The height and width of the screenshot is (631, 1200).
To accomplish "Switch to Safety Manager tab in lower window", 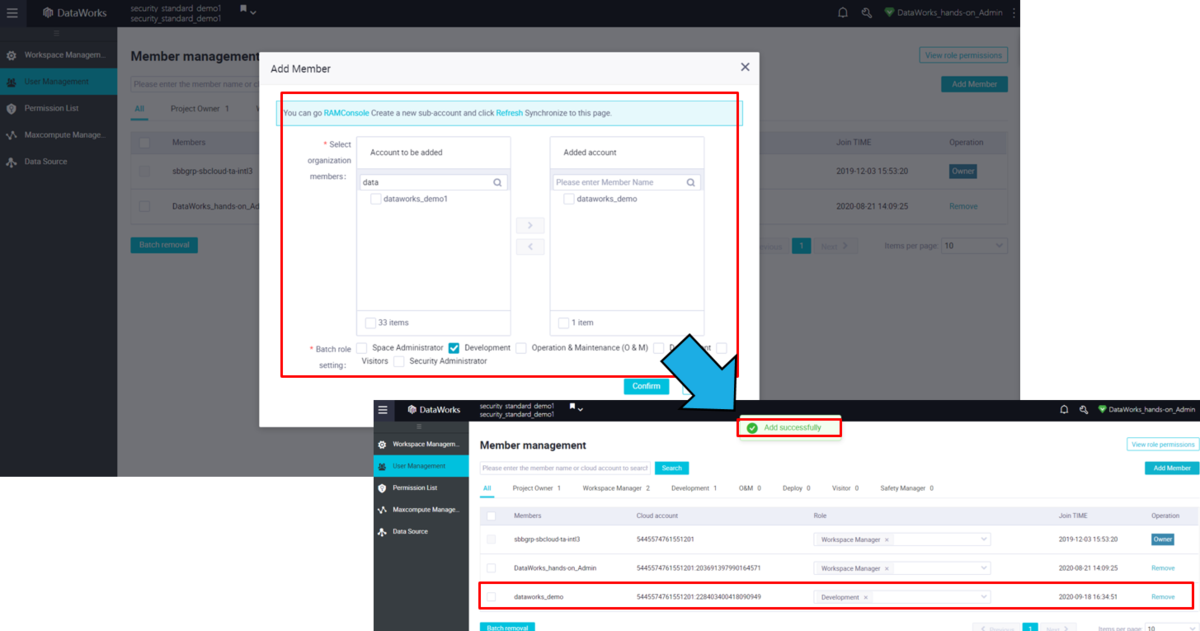I will (x=907, y=489).
